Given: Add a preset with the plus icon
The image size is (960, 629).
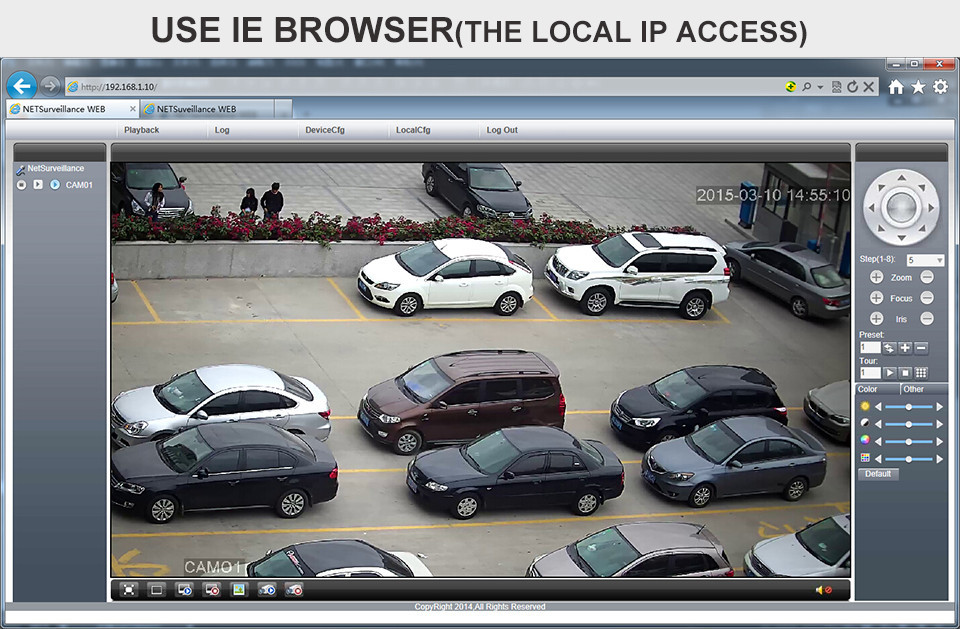Looking at the screenshot, I should pos(905,348).
